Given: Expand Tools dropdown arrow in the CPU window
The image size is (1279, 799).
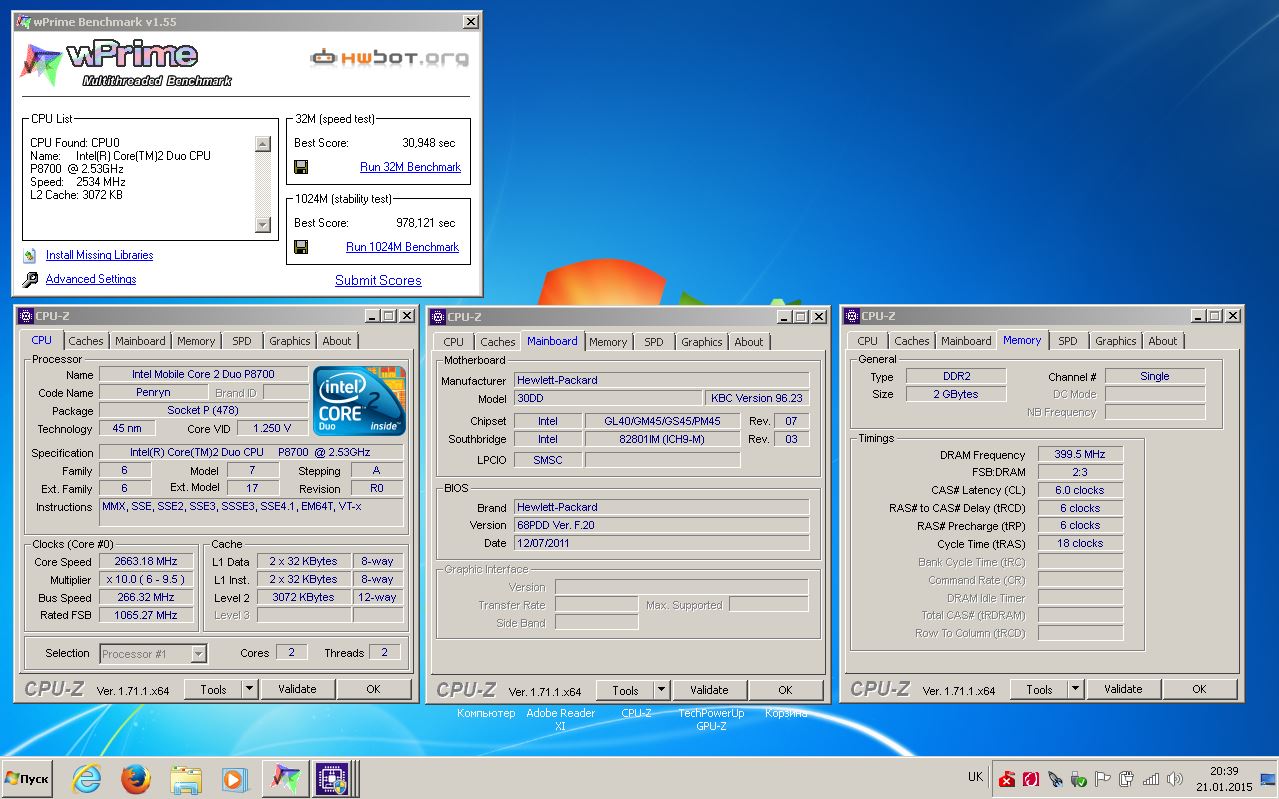Looking at the screenshot, I should [249, 689].
